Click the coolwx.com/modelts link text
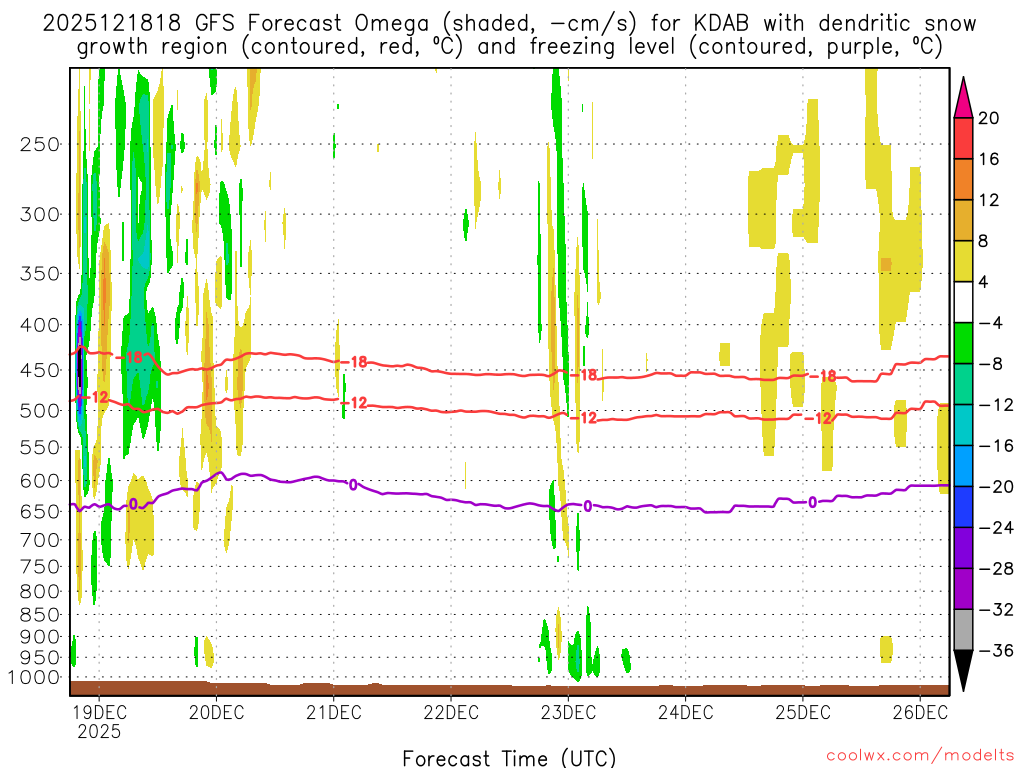Viewport: 1024px width, 768px height. click(920, 756)
